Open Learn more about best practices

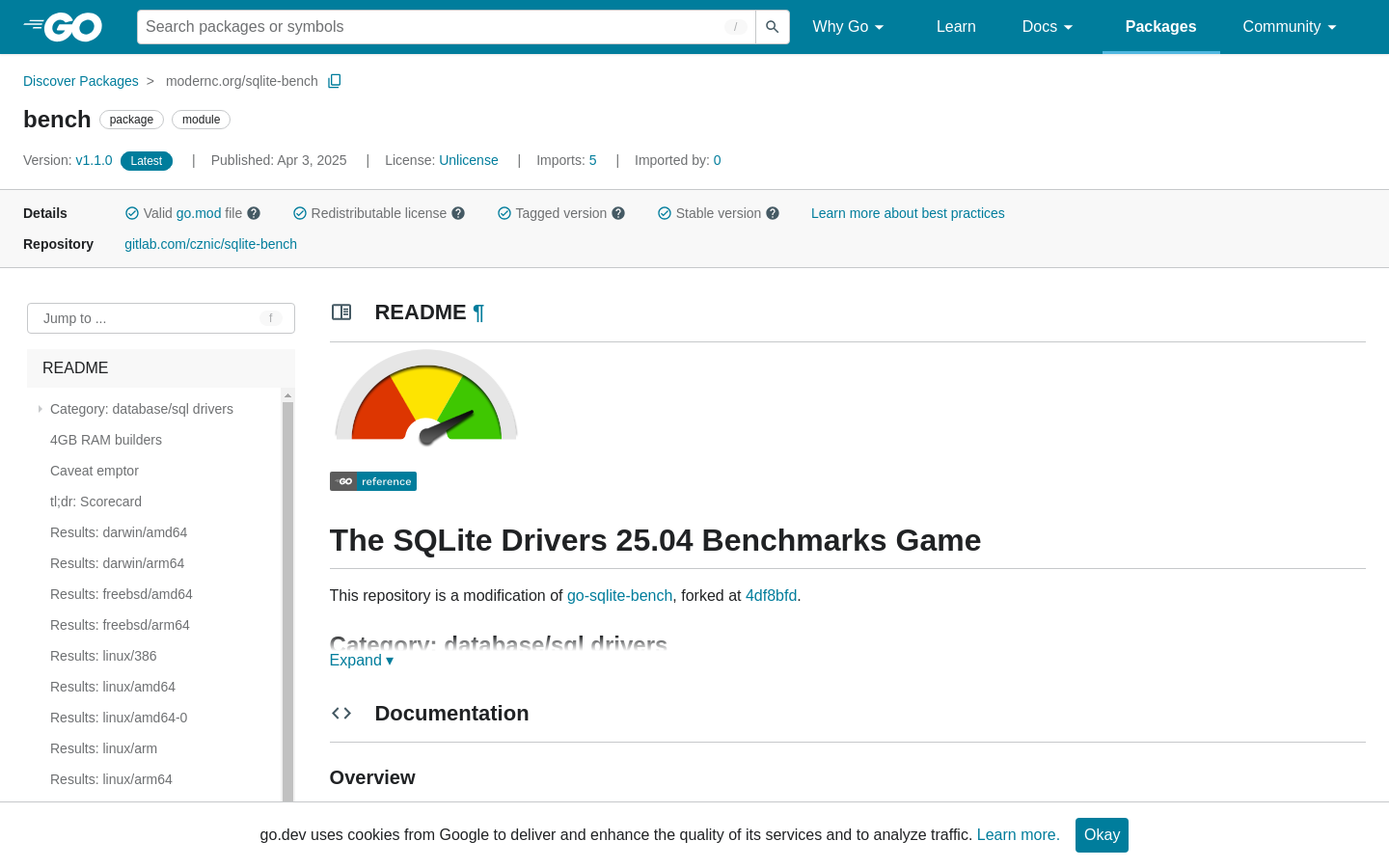pos(908,213)
